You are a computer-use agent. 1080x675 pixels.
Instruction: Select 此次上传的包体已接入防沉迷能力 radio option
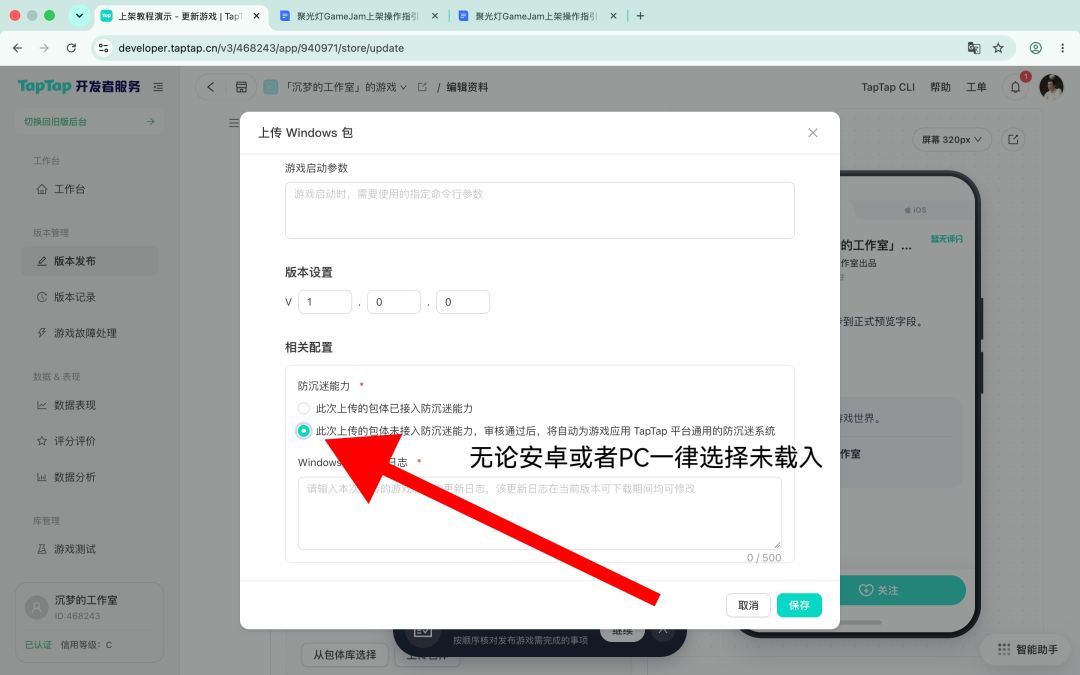coord(304,408)
